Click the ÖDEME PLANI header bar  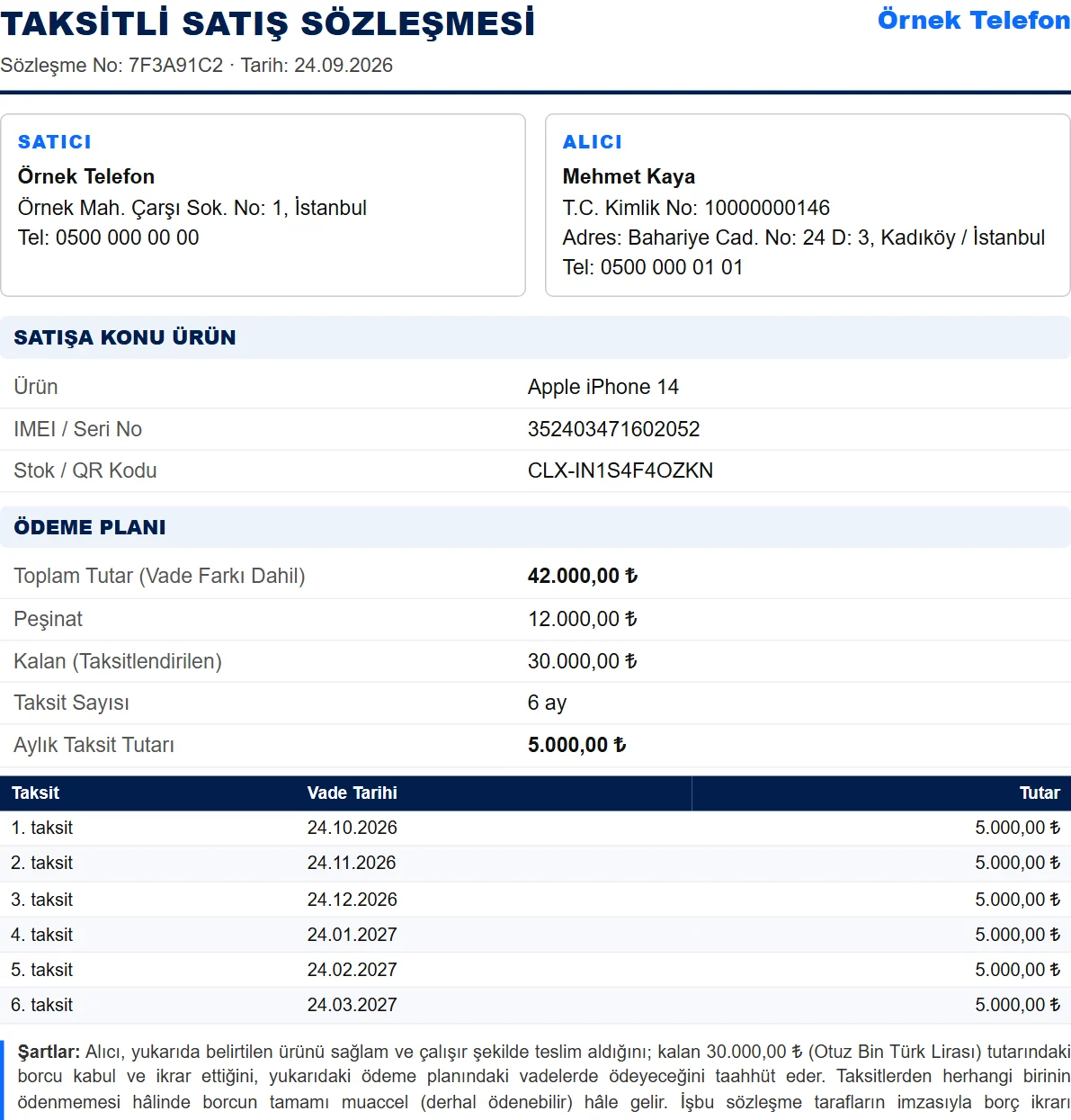535,527
